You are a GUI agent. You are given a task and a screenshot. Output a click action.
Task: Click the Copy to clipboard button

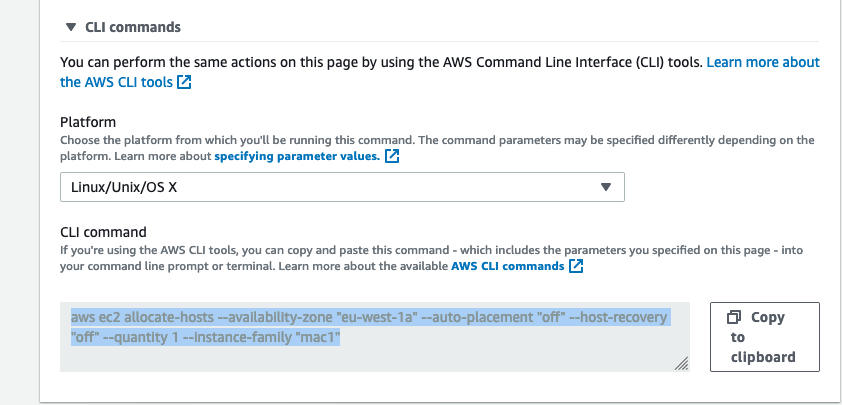(765, 337)
